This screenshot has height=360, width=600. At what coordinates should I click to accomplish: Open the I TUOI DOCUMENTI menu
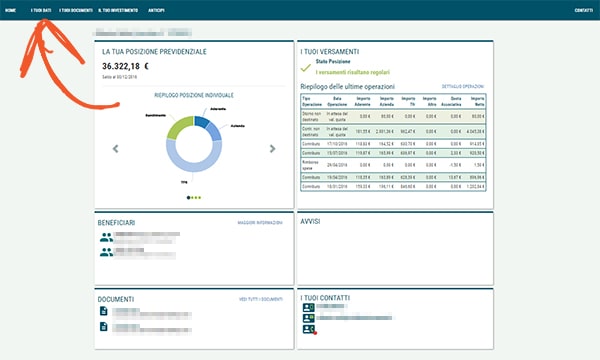tap(76, 10)
